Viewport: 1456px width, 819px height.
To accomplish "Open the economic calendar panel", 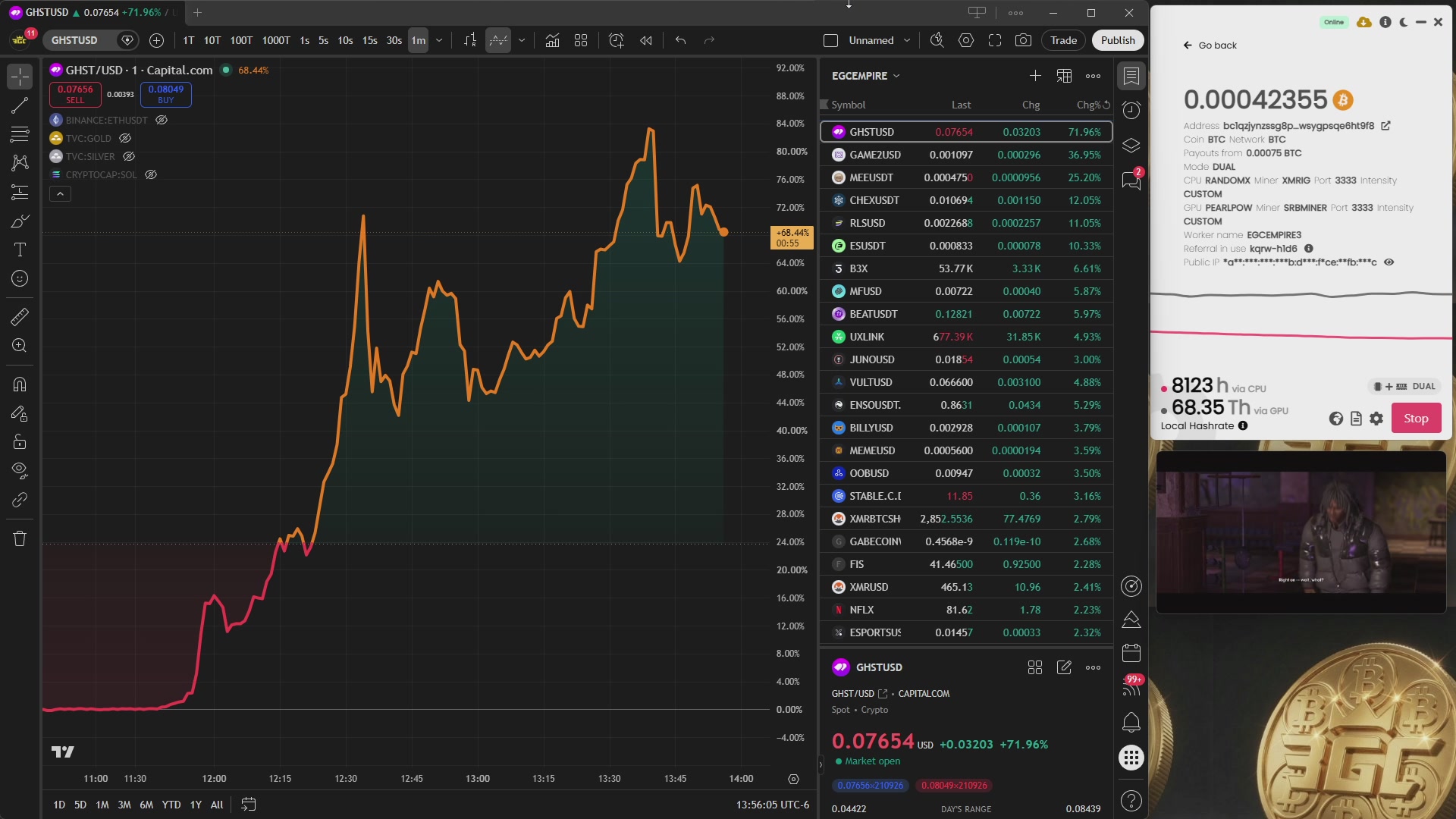I will [x=1131, y=652].
